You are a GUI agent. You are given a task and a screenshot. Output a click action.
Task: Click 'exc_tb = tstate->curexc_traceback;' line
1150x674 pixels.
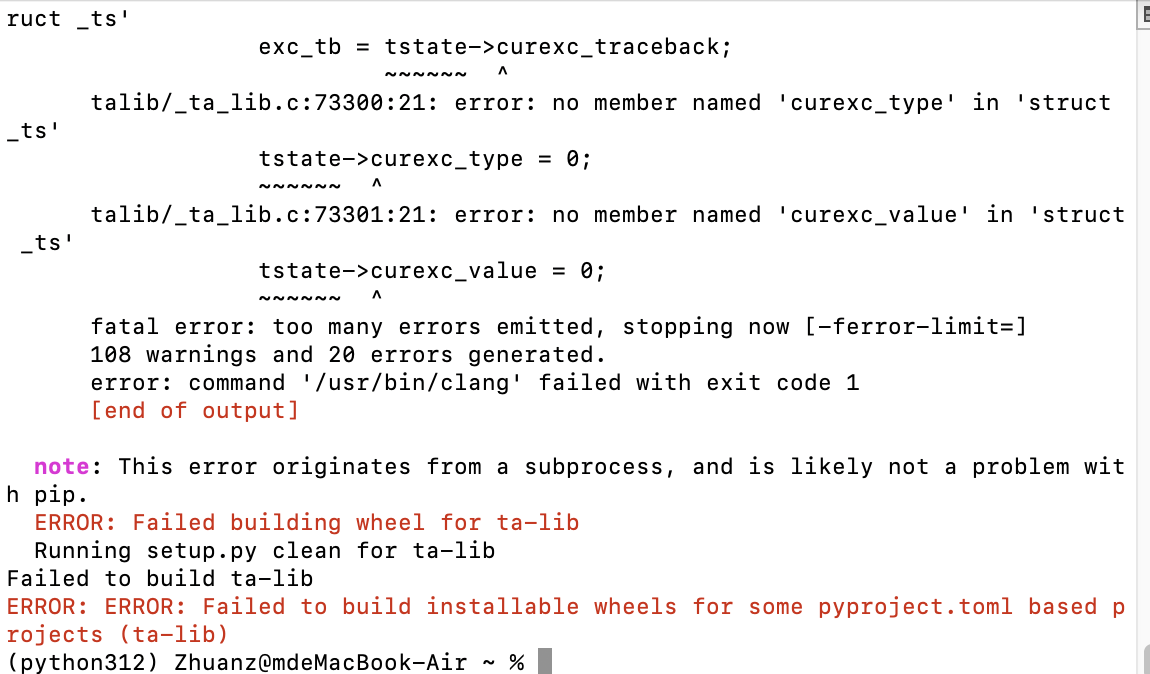(x=495, y=47)
